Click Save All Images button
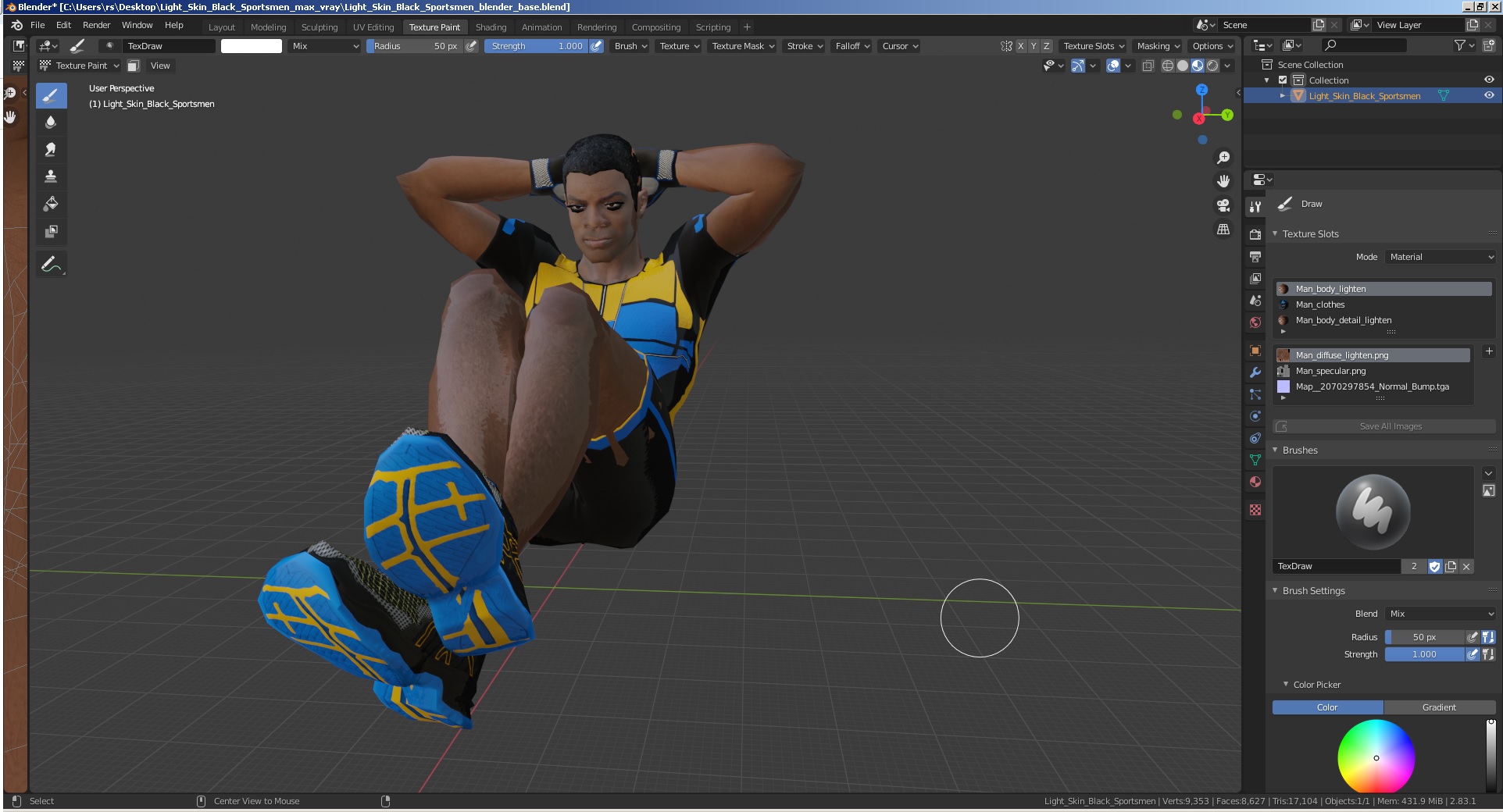The height and width of the screenshot is (812, 1503). [x=1384, y=426]
